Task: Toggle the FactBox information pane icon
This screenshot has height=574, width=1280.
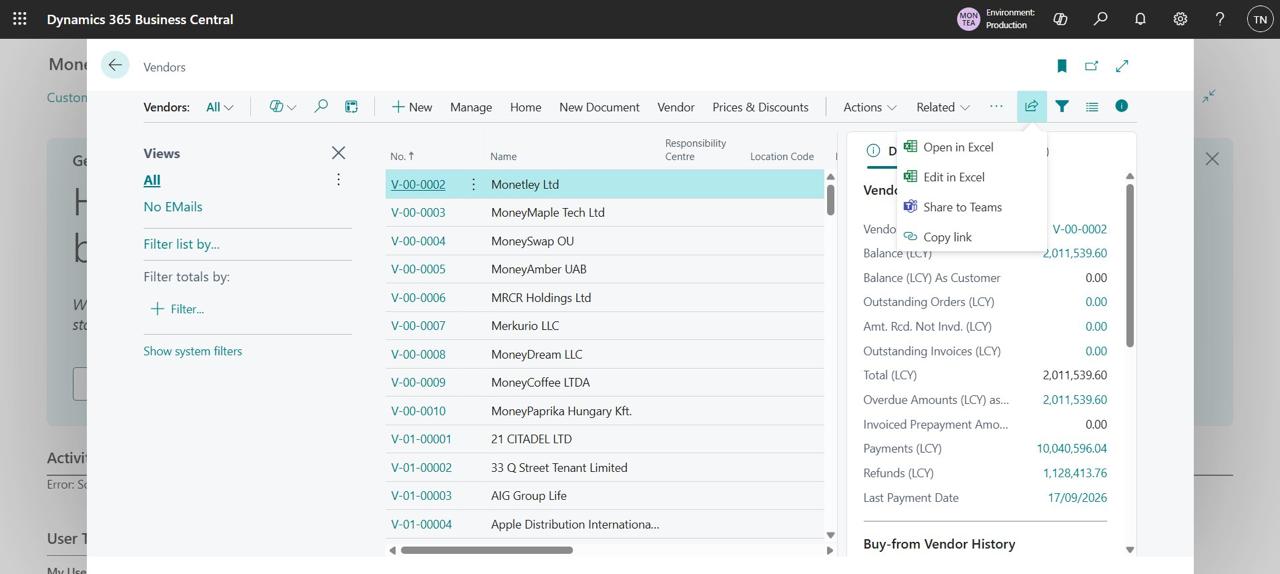Action: [x=1122, y=106]
